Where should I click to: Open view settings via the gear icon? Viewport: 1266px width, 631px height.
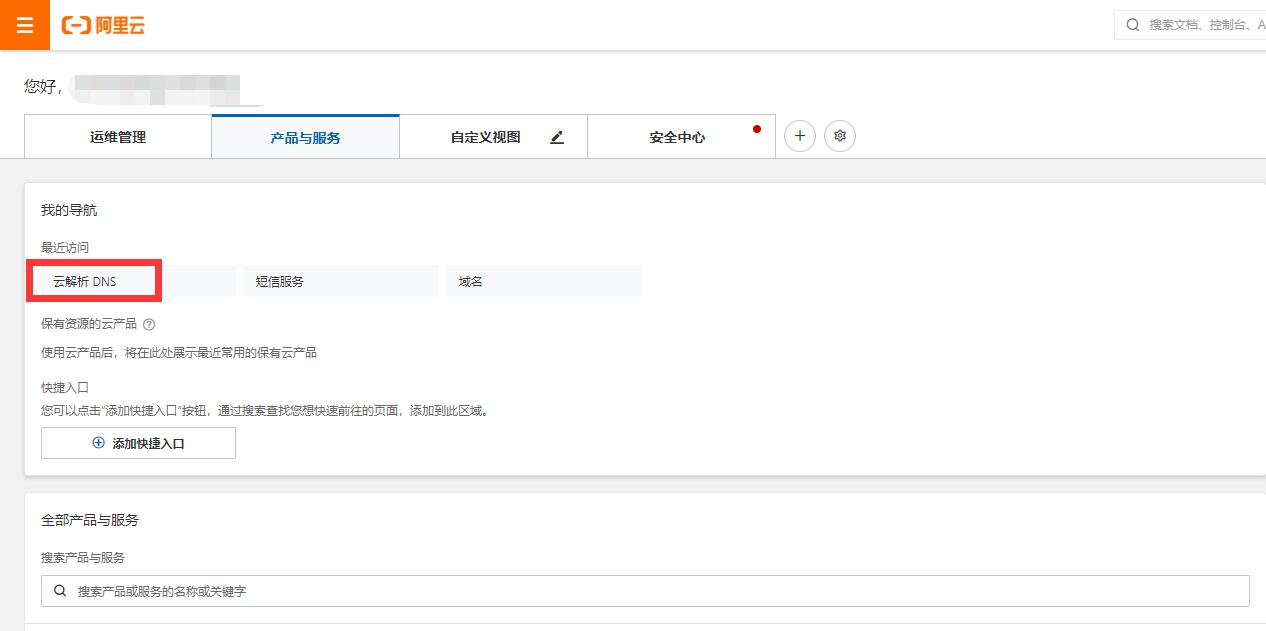click(840, 136)
